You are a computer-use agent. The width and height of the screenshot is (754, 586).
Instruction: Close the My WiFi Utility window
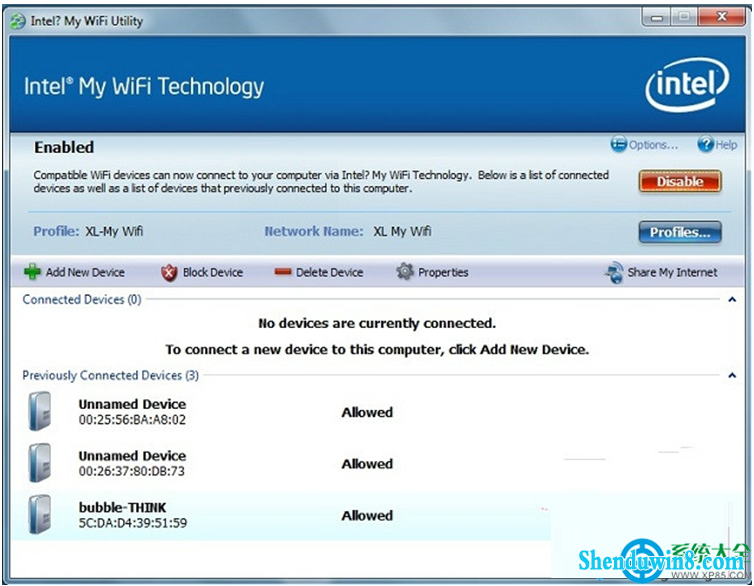pyautogui.click(x=721, y=17)
